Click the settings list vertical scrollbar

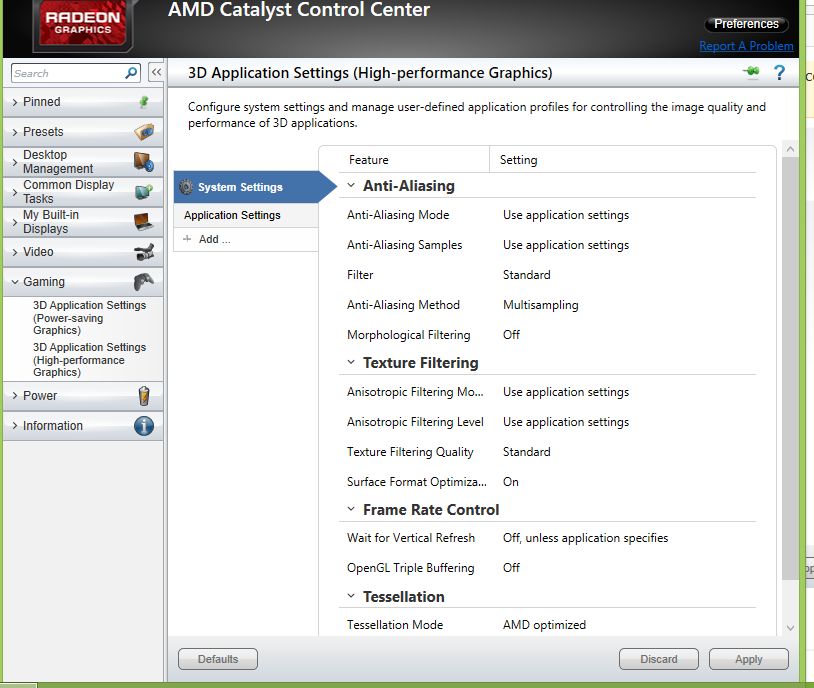tap(790, 369)
